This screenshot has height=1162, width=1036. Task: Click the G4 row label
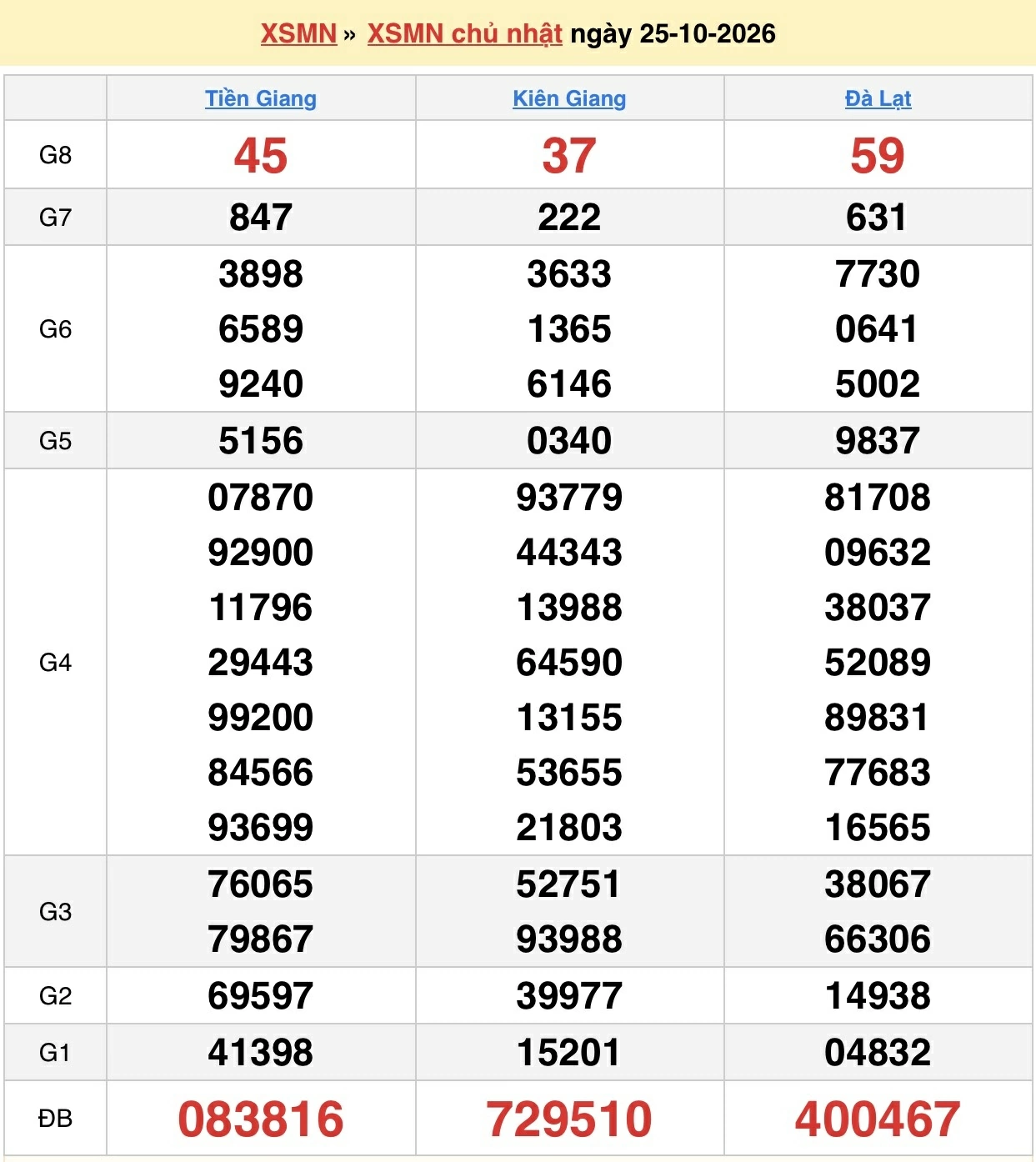pyautogui.click(x=55, y=663)
